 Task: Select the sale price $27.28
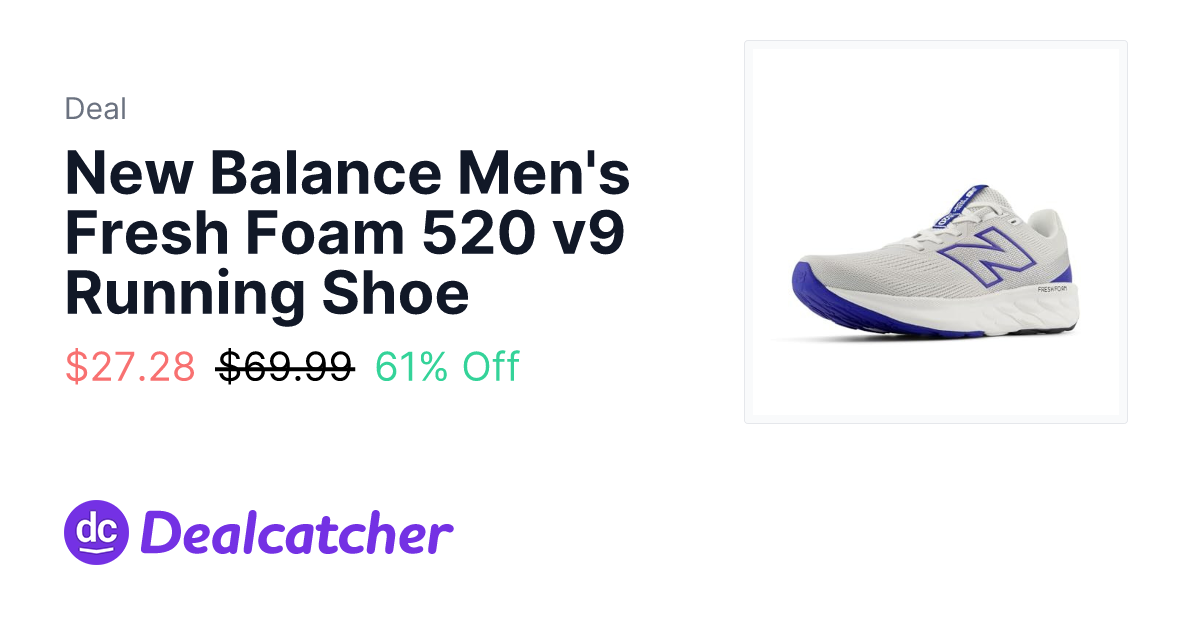tap(130, 367)
